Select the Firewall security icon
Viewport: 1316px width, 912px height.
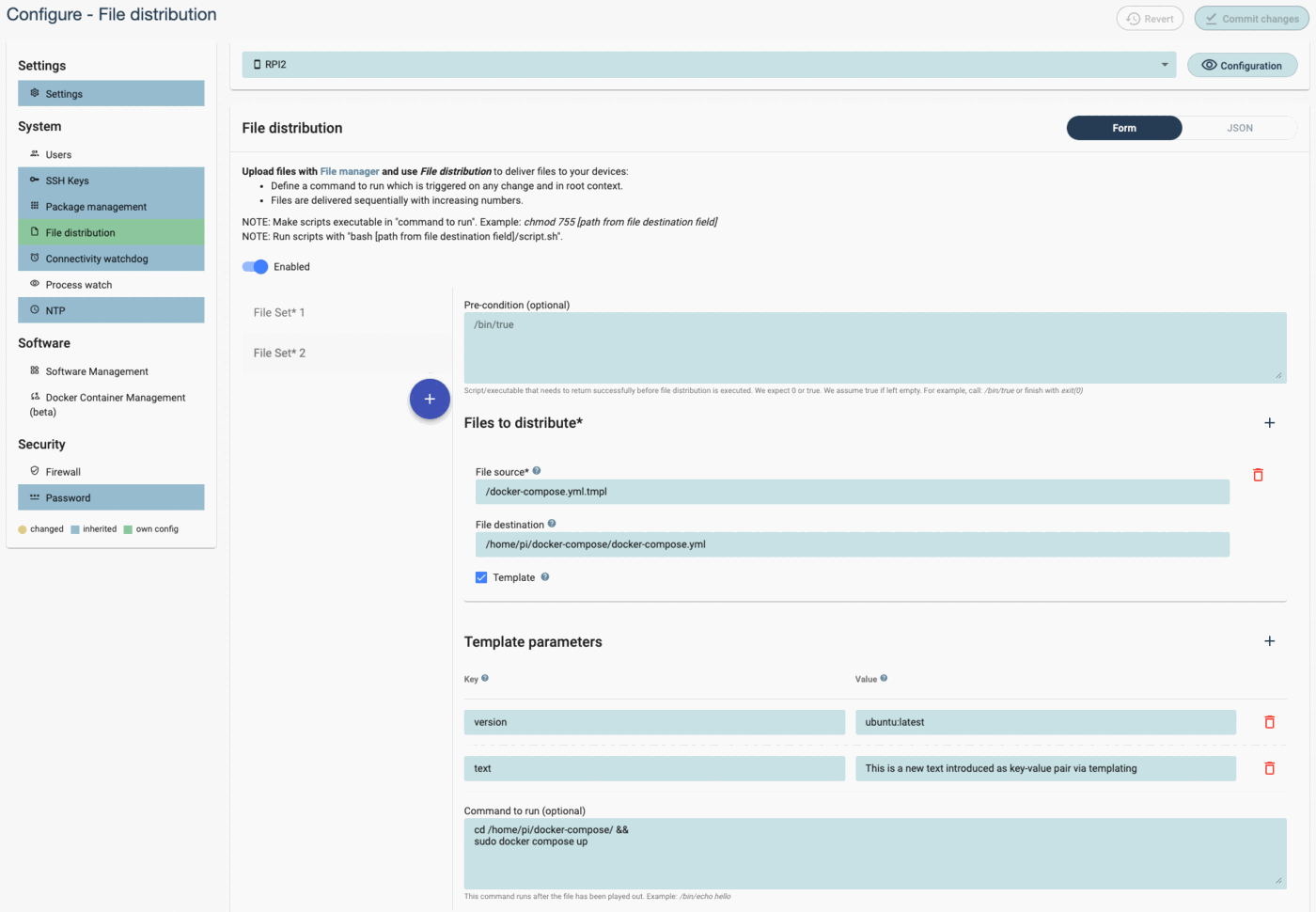34,471
